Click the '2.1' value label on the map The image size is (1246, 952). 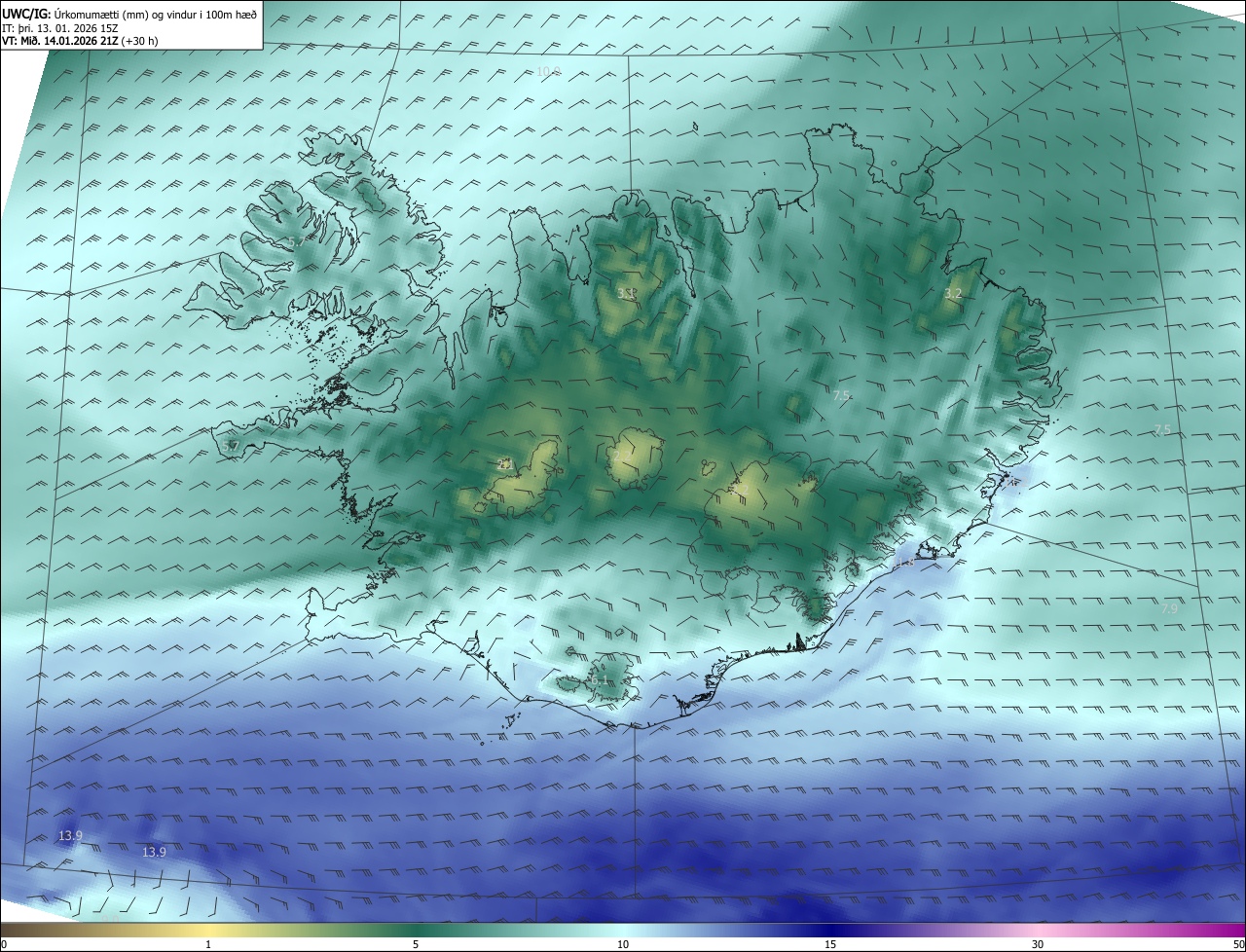tap(504, 464)
